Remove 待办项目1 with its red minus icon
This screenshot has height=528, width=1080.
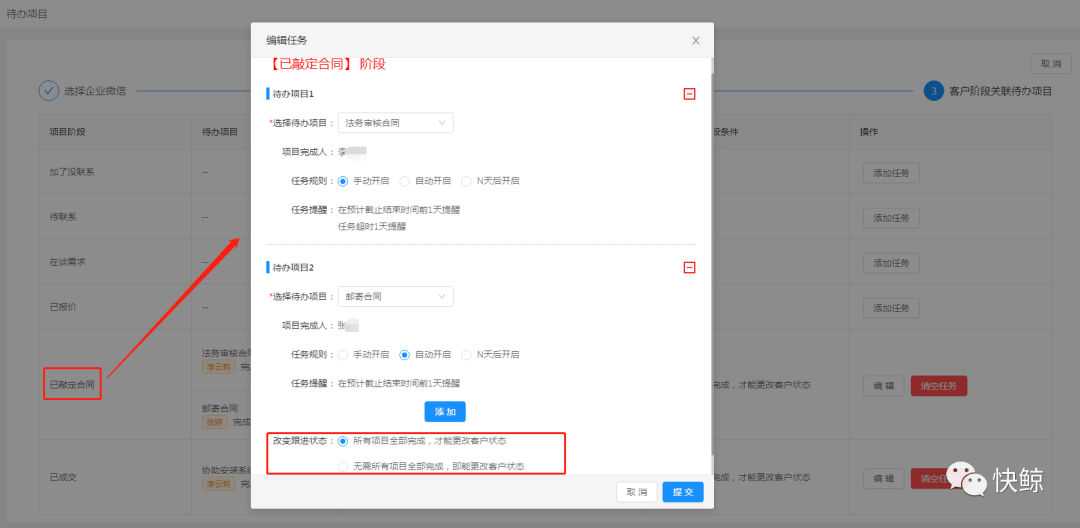tap(689, 94)
